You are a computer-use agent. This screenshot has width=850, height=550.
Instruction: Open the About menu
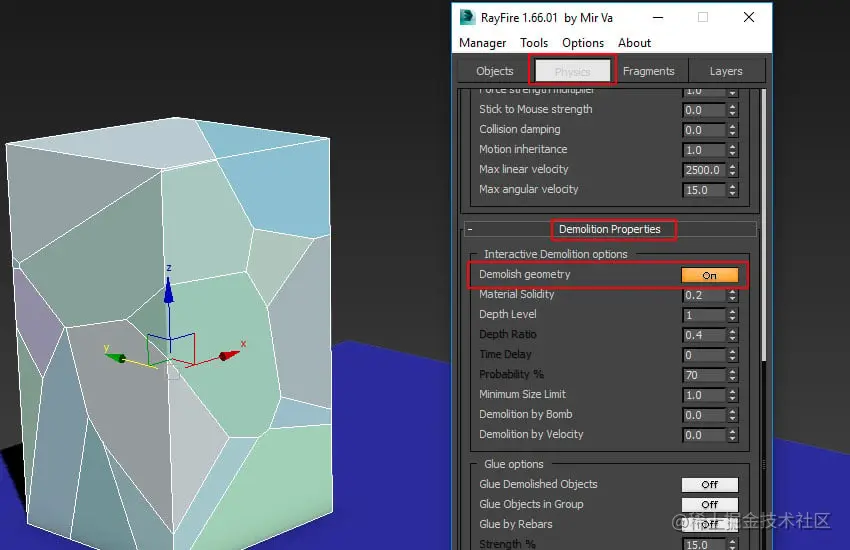point(634,43)
